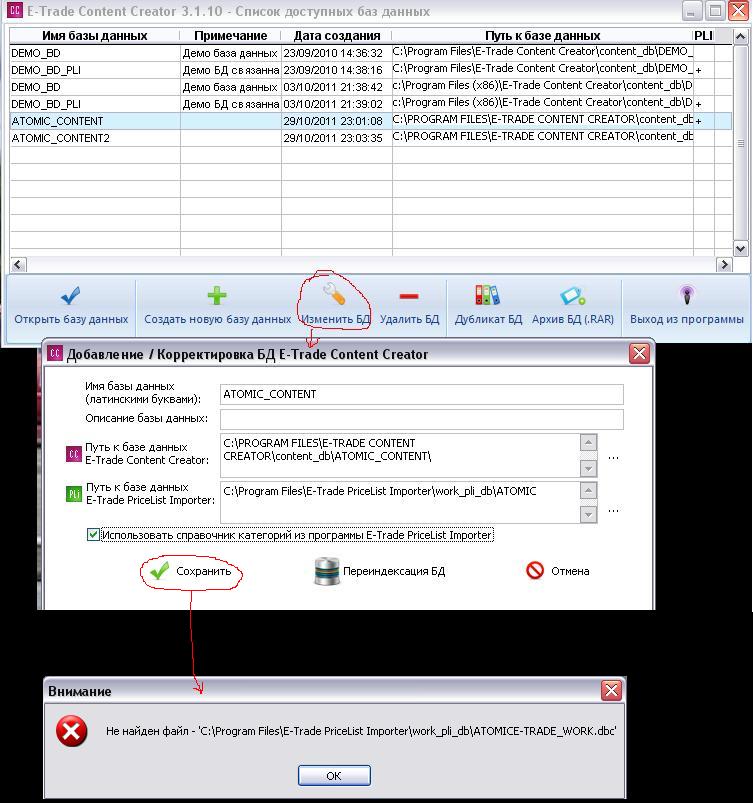Select the ATOMIC_CONTENT name cell

point(95,121)
